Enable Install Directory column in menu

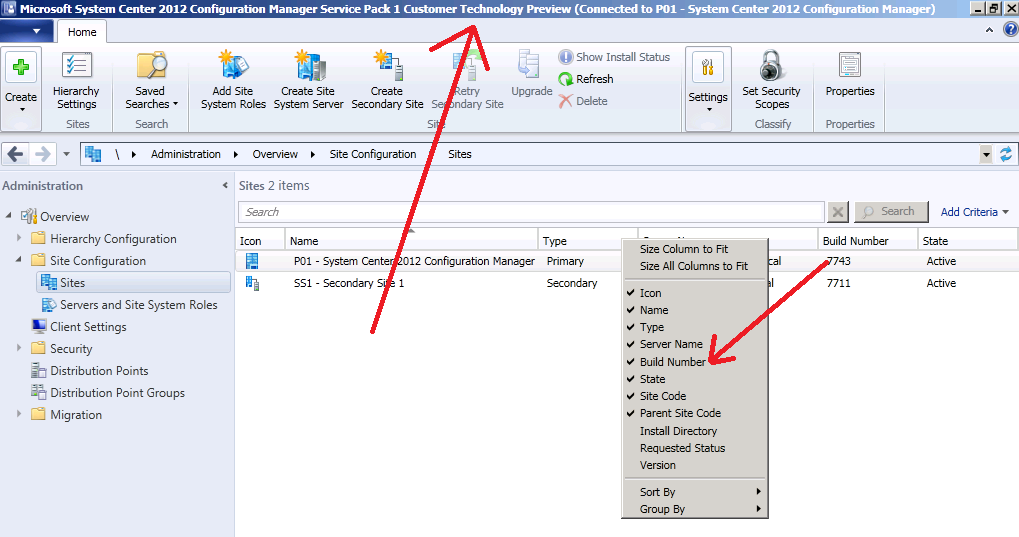[694, 431]
